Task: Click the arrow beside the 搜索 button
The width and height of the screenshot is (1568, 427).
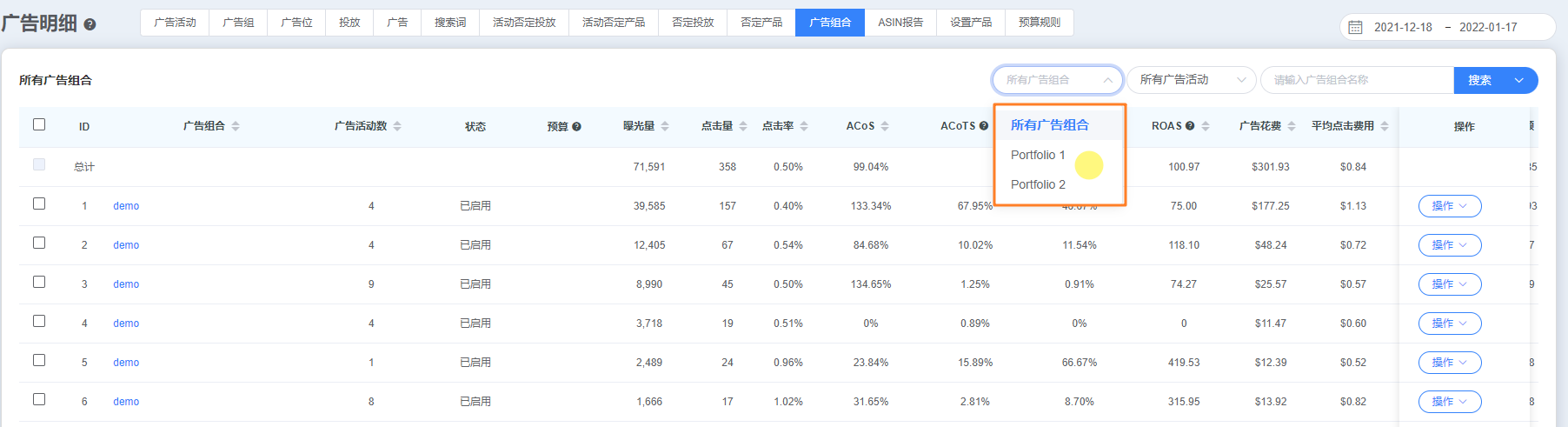Action: pyautogui.click(x=1519, y=80)
